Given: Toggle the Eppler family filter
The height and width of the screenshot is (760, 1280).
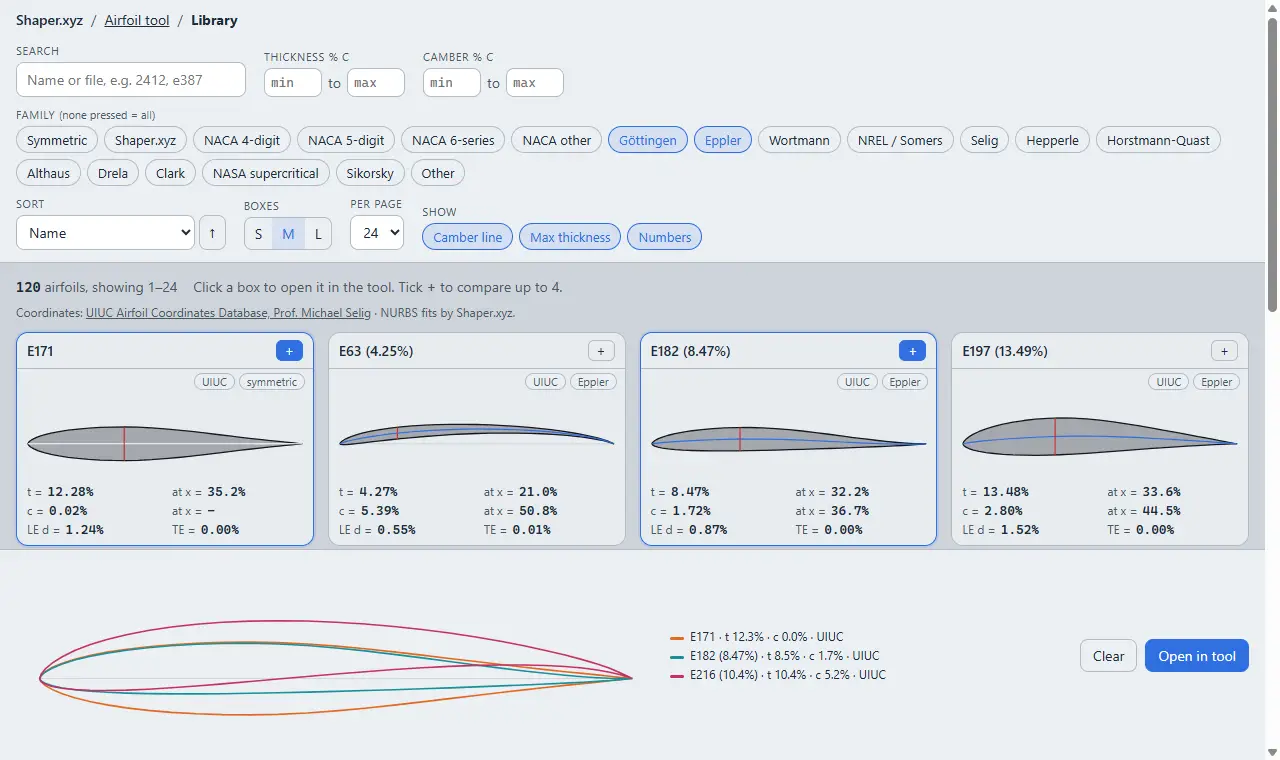Looking at the screenshot, I should 723,140.
